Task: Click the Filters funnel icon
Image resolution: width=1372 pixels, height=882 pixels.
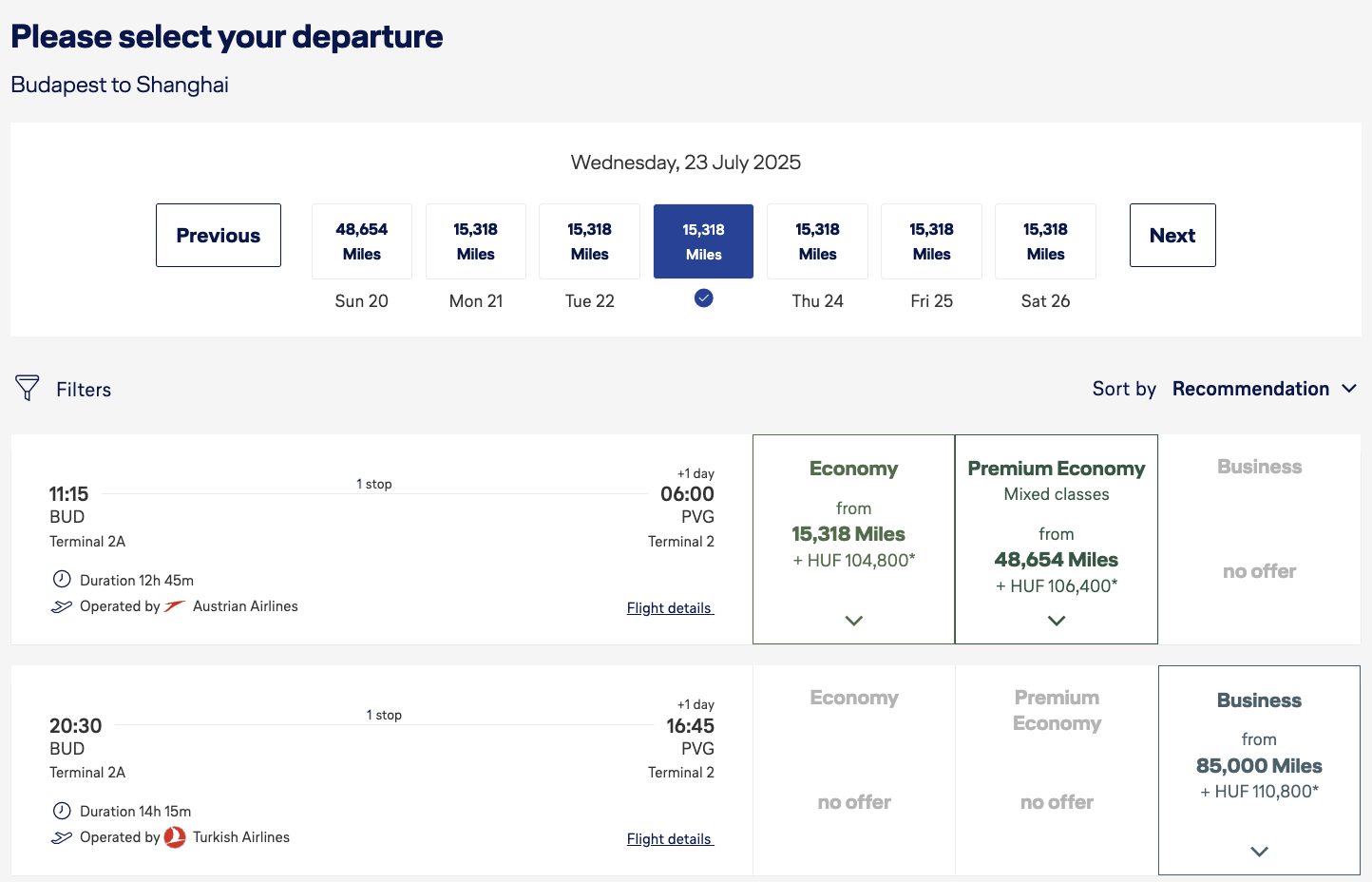Action: pos(28,388)
